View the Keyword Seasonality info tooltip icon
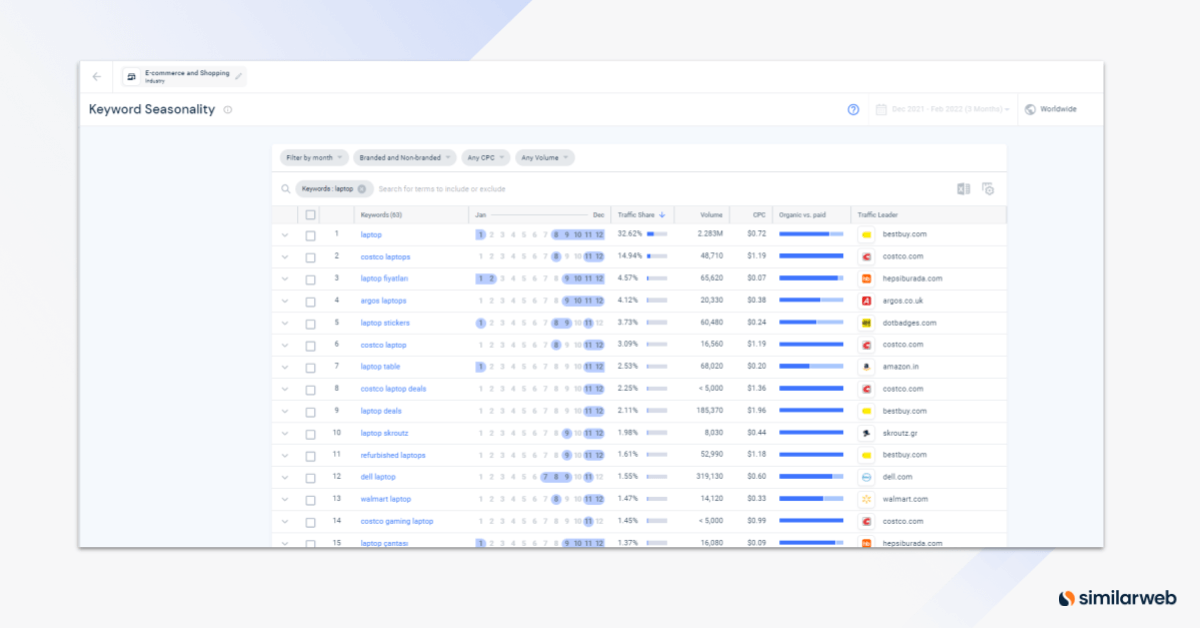The width and height of the screenshot is (1200, 628). tap(227, 110)
